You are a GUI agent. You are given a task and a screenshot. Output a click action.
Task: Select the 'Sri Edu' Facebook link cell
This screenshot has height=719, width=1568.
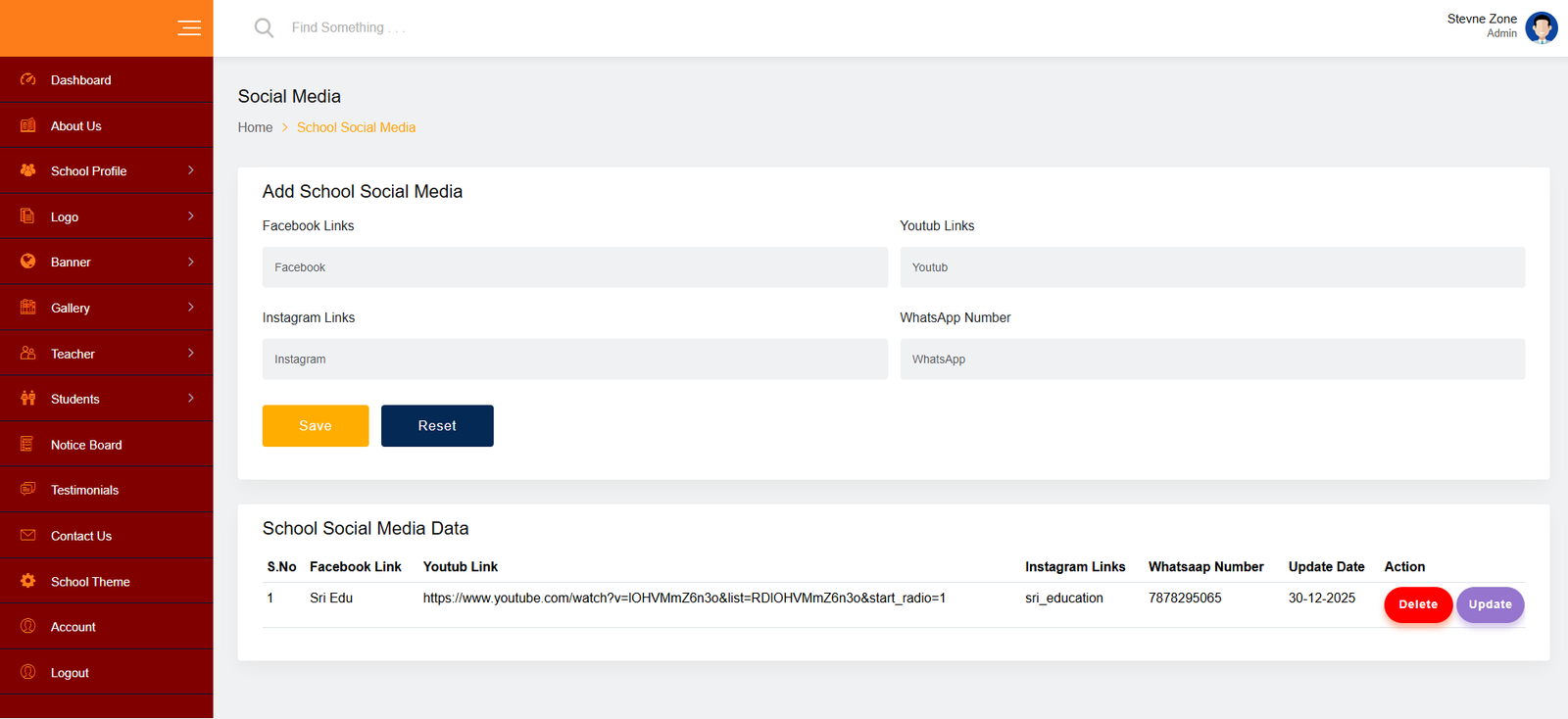(331, 598)
